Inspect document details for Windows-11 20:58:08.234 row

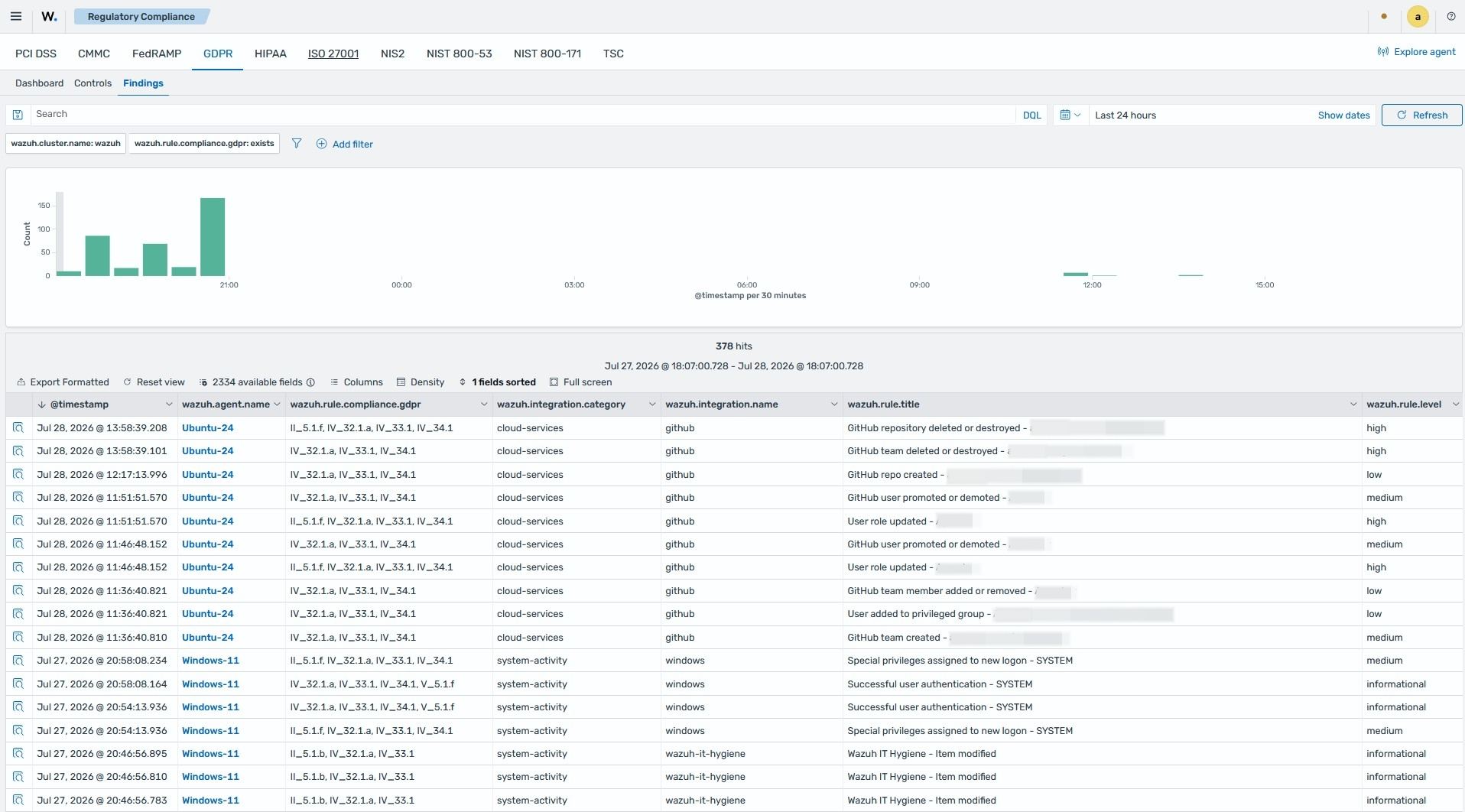pyautogui.click(x=18, y=661)
